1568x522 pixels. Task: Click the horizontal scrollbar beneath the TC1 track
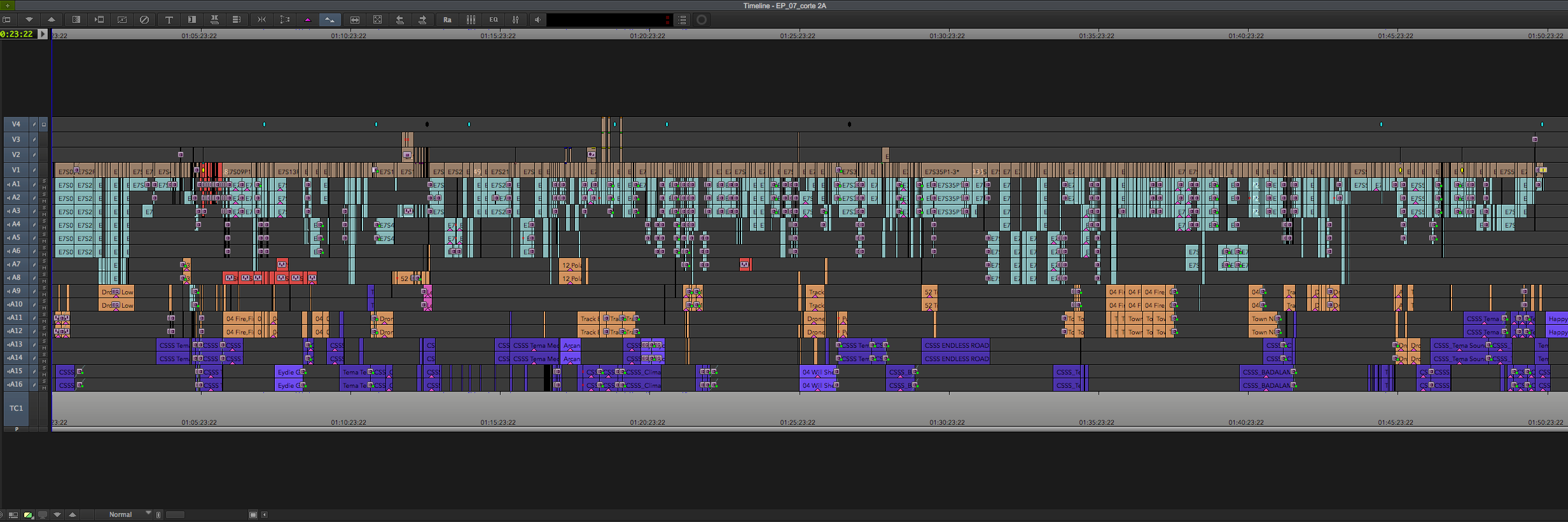tap(809, 429)
